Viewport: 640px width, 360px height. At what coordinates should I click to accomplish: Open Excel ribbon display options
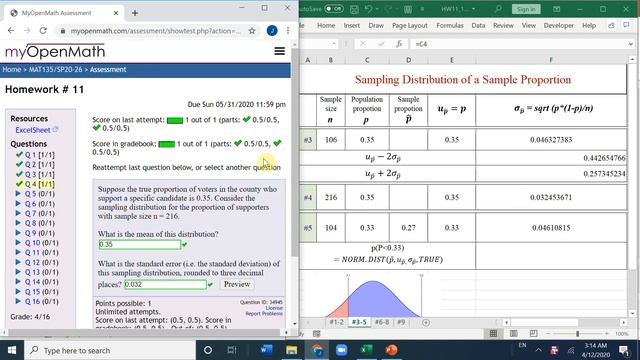[x=556, y=9]
